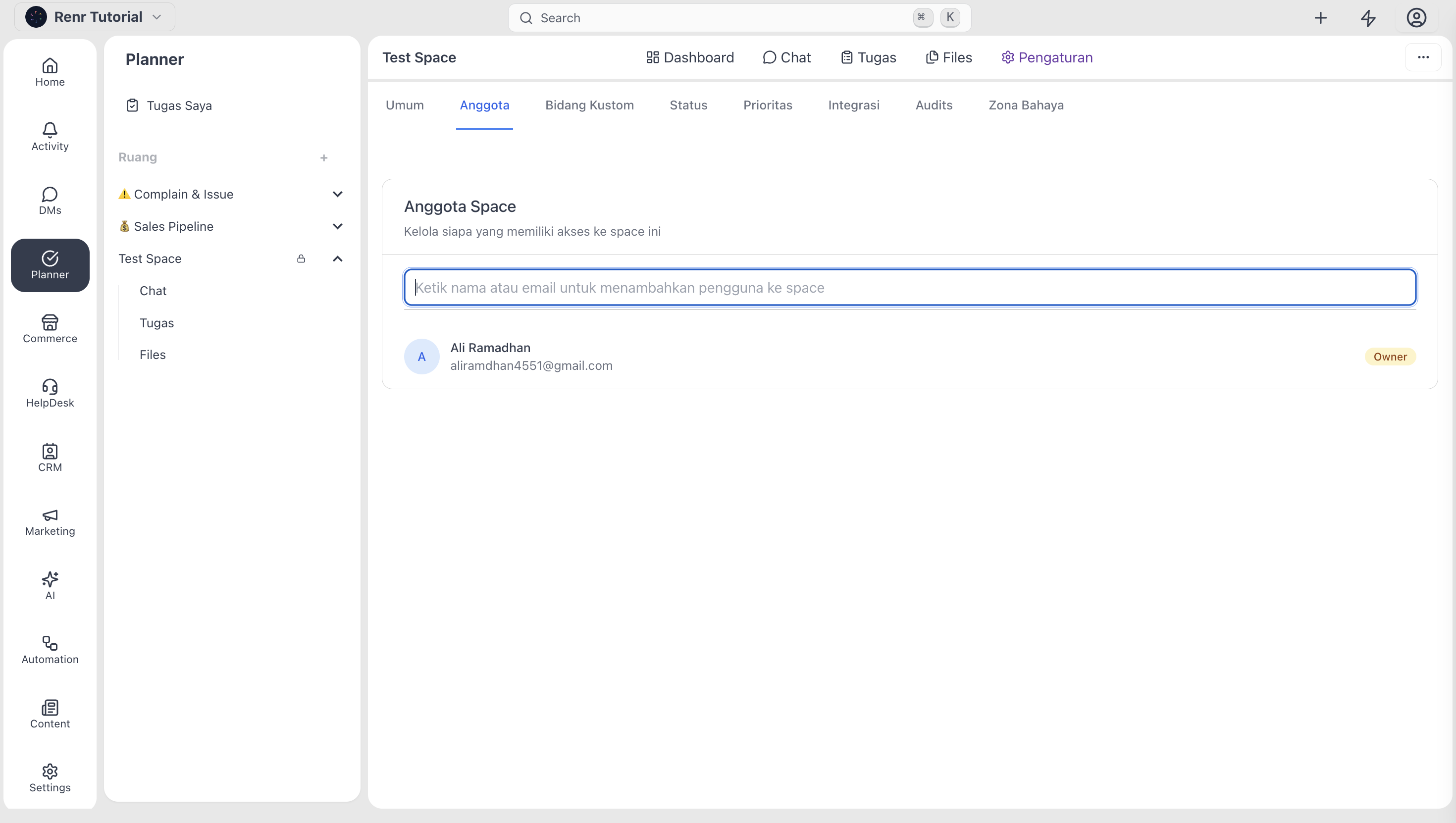Open the Activity bell

click(50, 137)
